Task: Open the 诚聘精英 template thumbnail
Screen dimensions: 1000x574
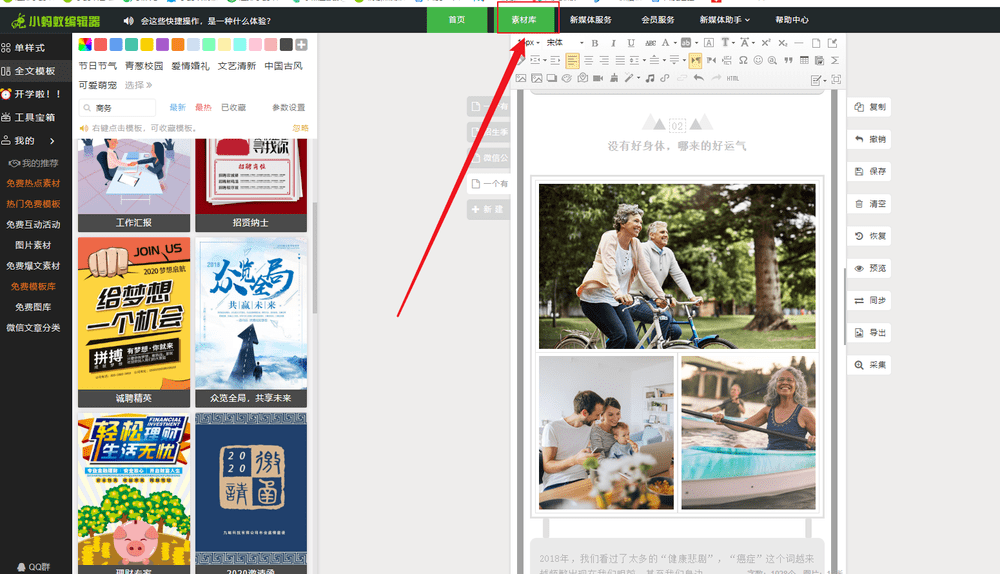Action: coord(134,322)
